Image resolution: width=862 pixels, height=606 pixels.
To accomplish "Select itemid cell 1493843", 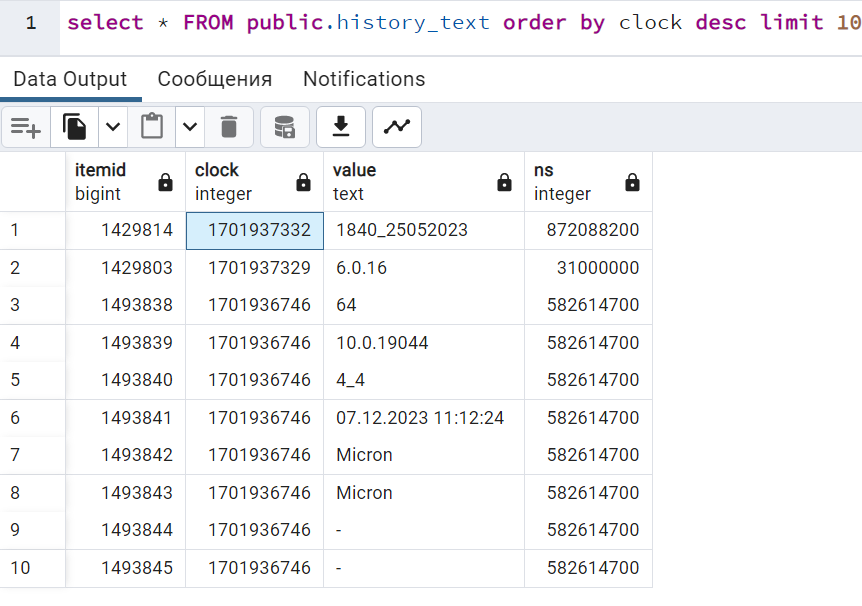I will click(x=125, y=493).
